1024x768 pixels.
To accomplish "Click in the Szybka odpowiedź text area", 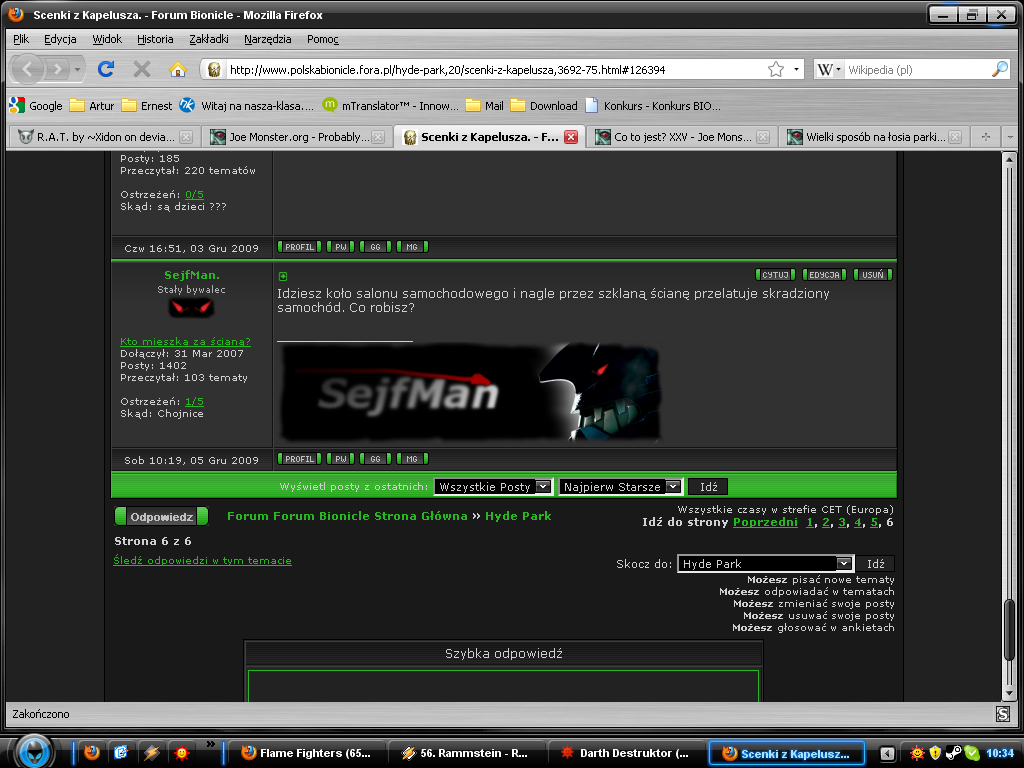I will click(x=504, y=686).
